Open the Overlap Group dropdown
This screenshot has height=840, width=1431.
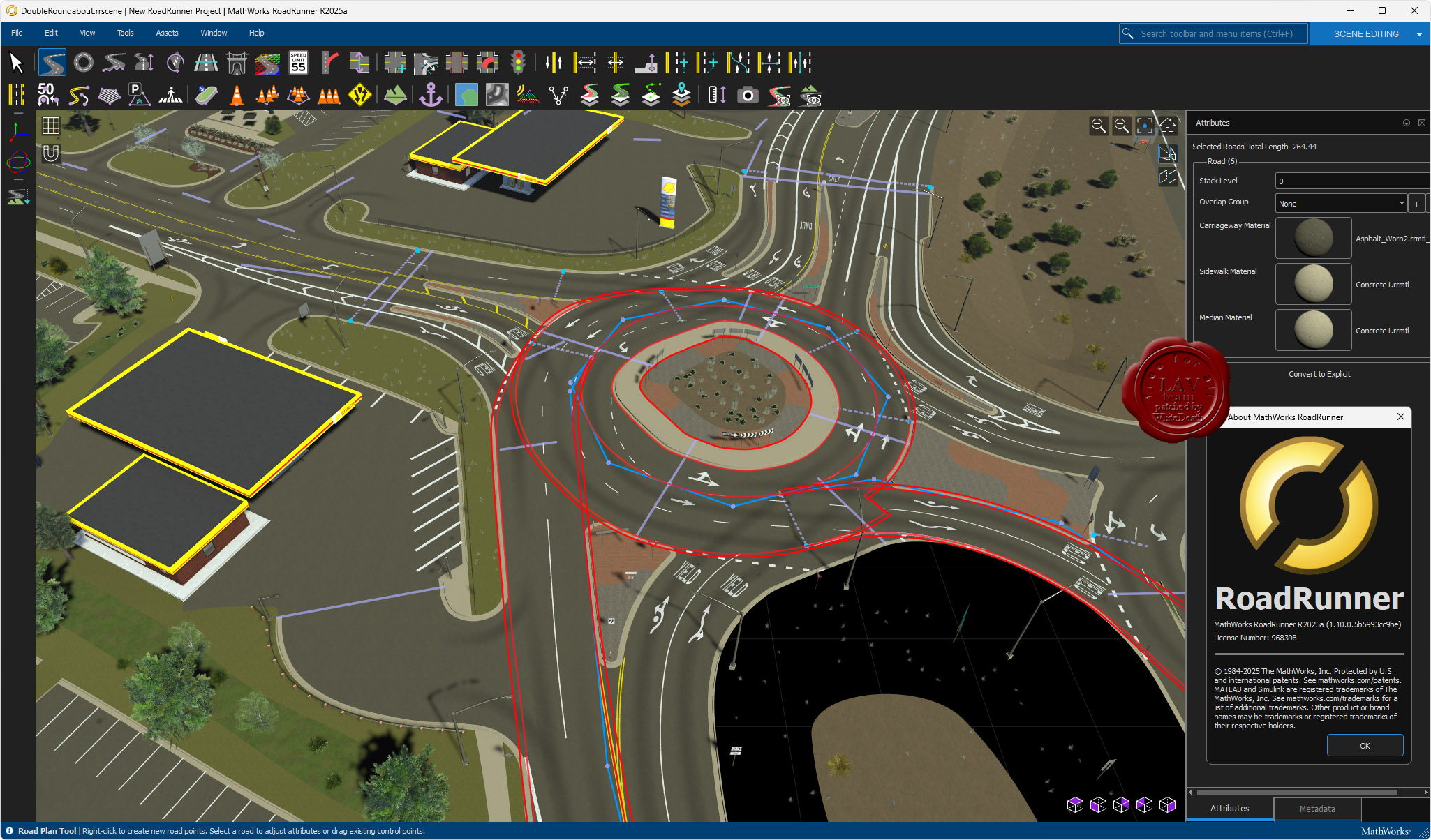point(1341,204)
